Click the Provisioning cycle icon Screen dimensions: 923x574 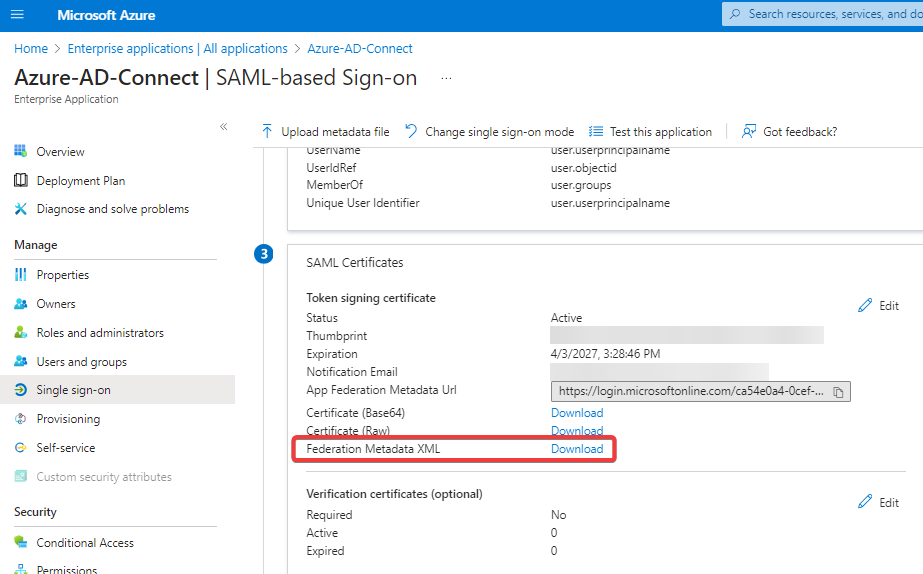point(21,419)
